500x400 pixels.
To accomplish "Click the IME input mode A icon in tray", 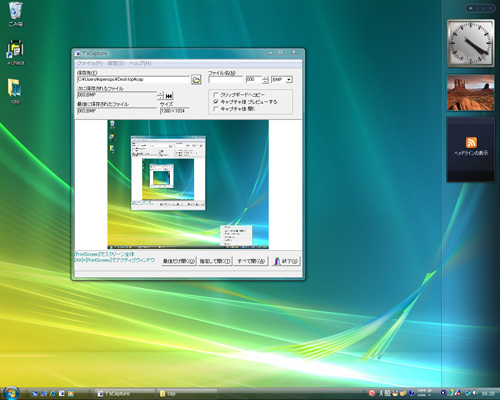I will [x=381, y=393].
